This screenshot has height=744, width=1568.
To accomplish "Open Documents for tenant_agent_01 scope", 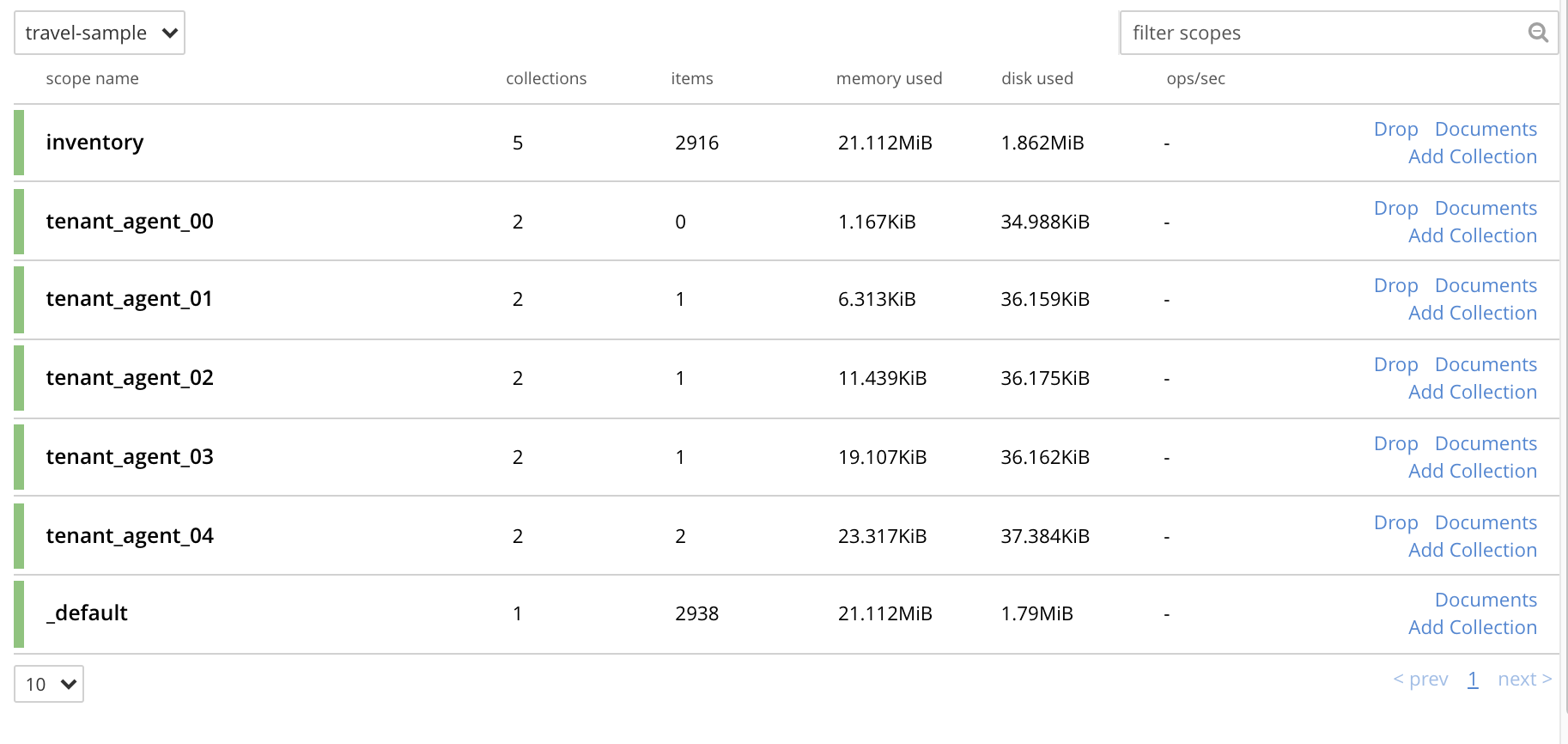I will (1486, 285).
